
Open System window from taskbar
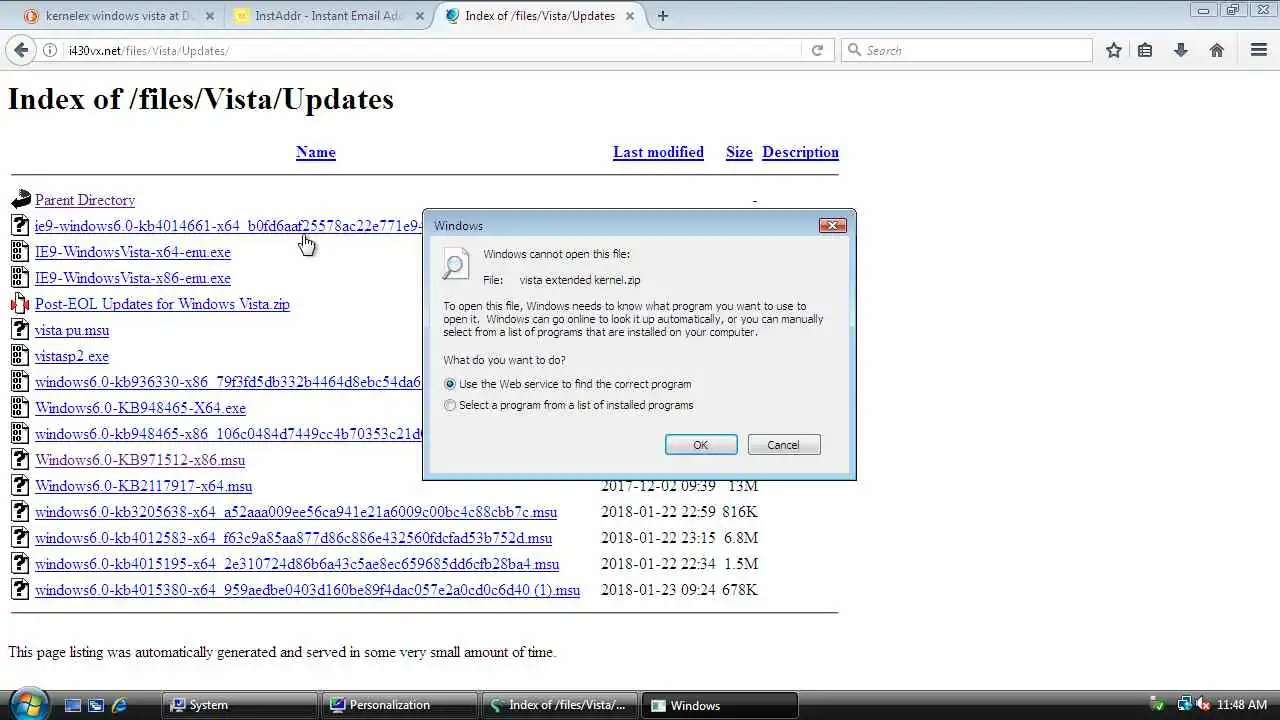click(240, 705)
